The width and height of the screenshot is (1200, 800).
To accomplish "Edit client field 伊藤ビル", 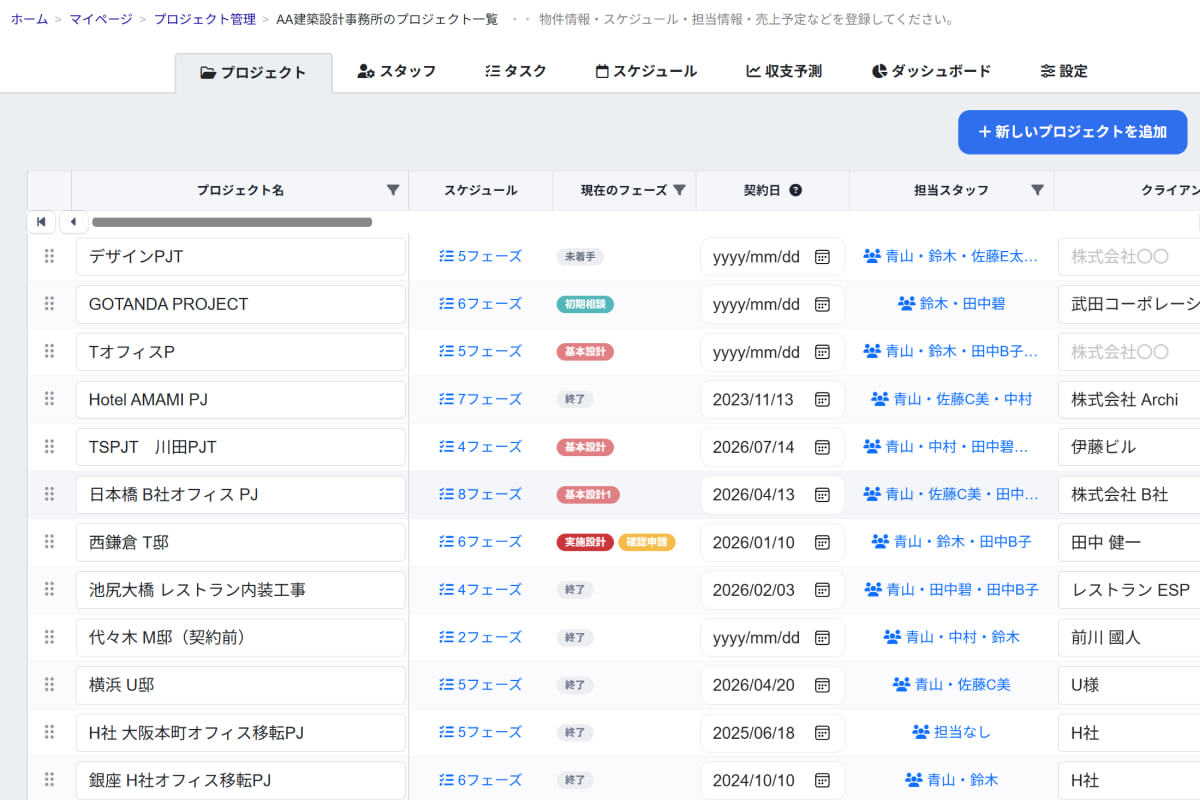I will click(1129, 447).
